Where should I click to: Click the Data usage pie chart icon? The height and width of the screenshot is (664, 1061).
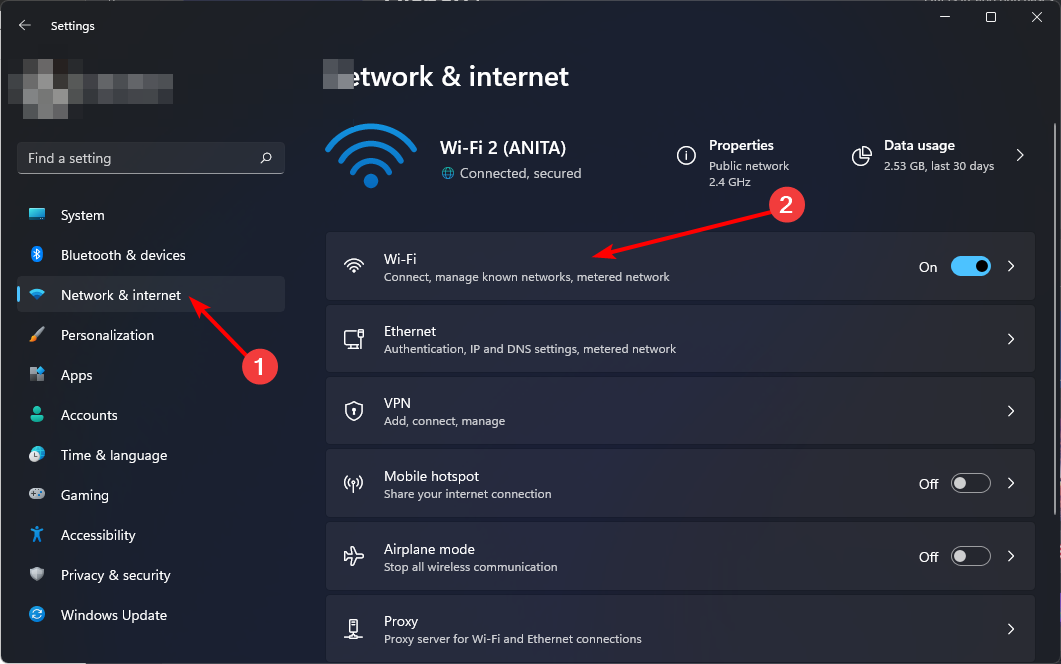click(861, 156)
